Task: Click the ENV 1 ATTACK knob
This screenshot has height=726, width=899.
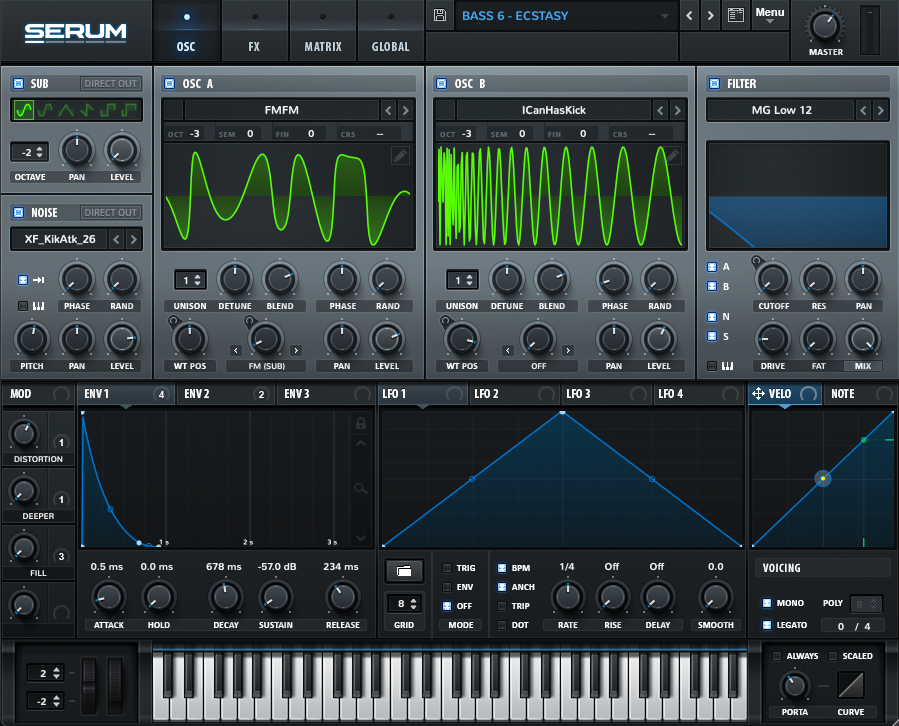Action: [x=109, y=597]
